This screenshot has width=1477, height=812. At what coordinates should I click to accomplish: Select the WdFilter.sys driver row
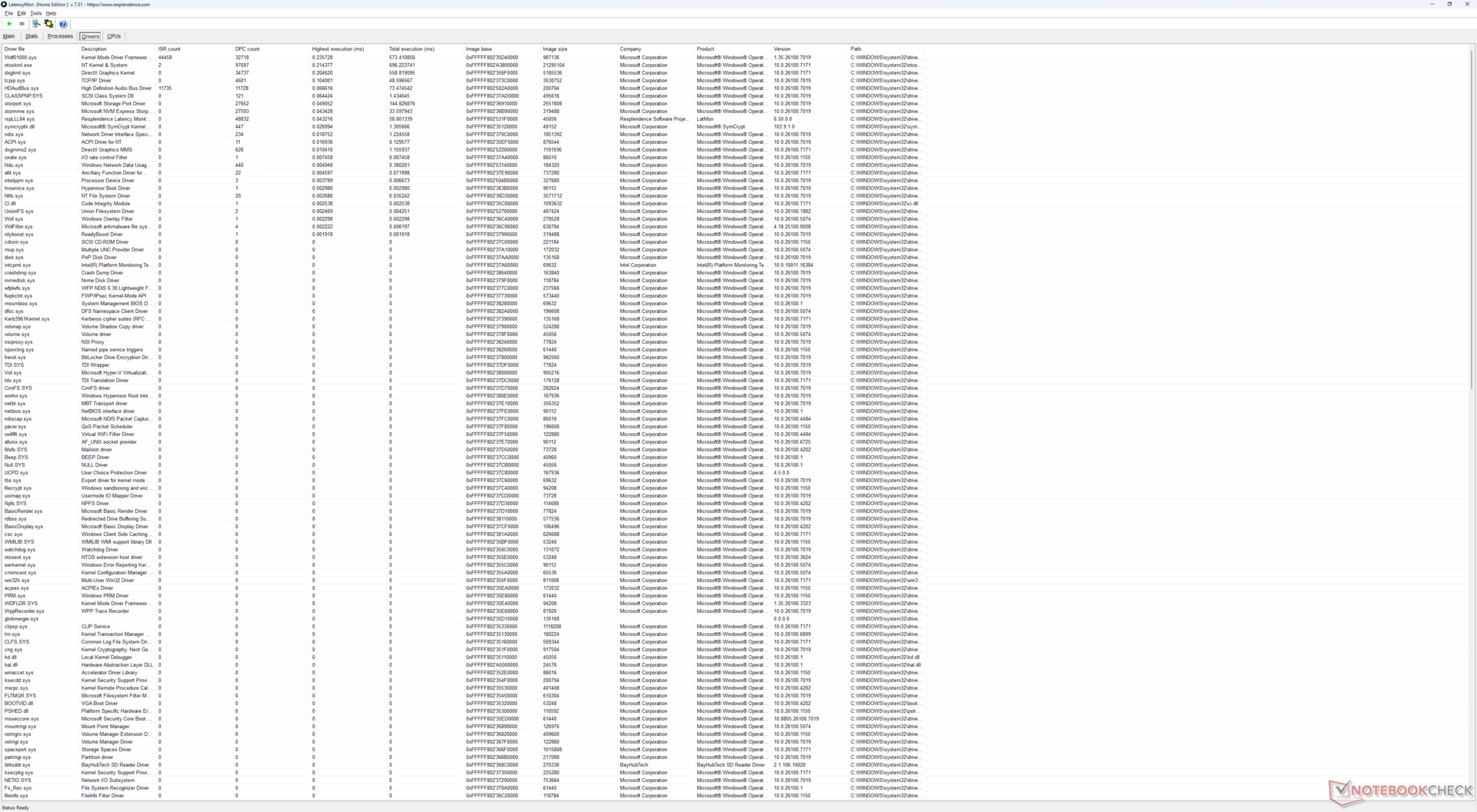[463, 227]
